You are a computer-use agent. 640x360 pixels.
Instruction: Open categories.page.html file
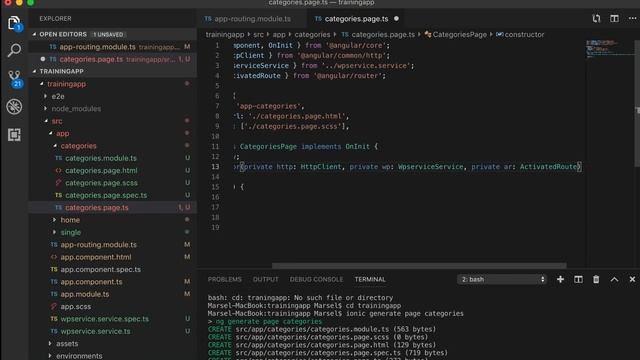113,171
